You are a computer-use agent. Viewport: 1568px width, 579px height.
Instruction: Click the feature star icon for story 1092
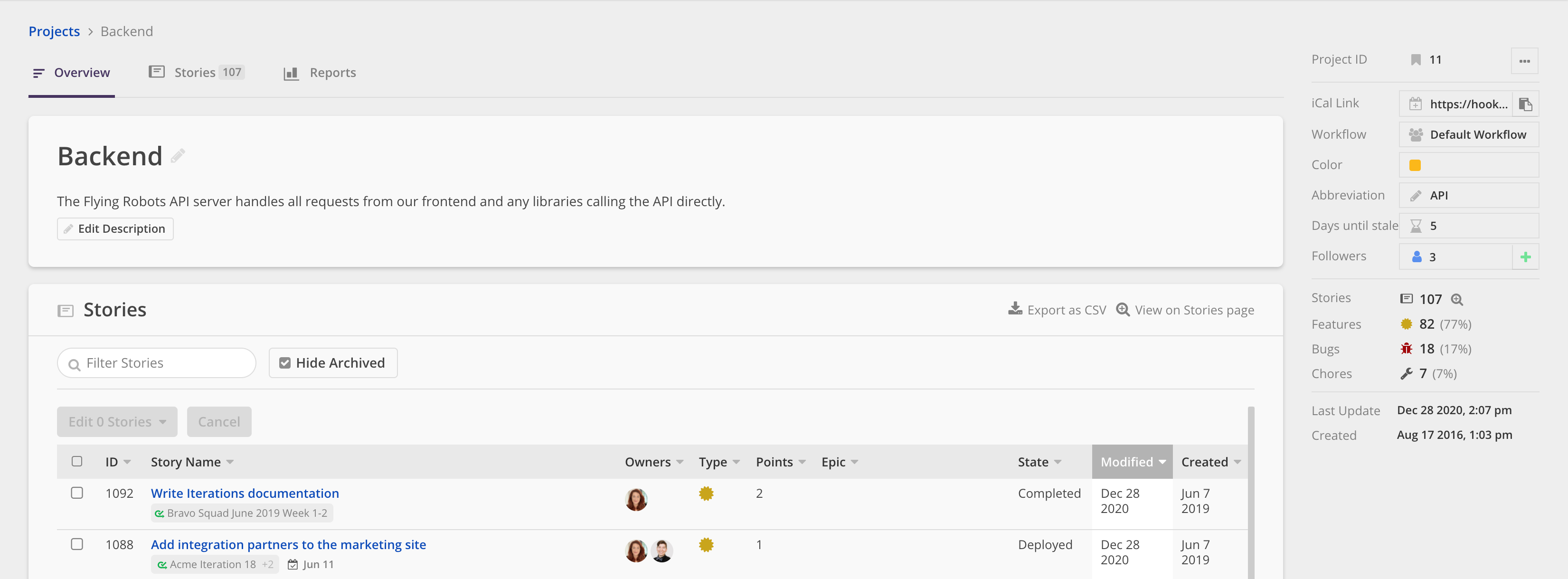point(706,494)
